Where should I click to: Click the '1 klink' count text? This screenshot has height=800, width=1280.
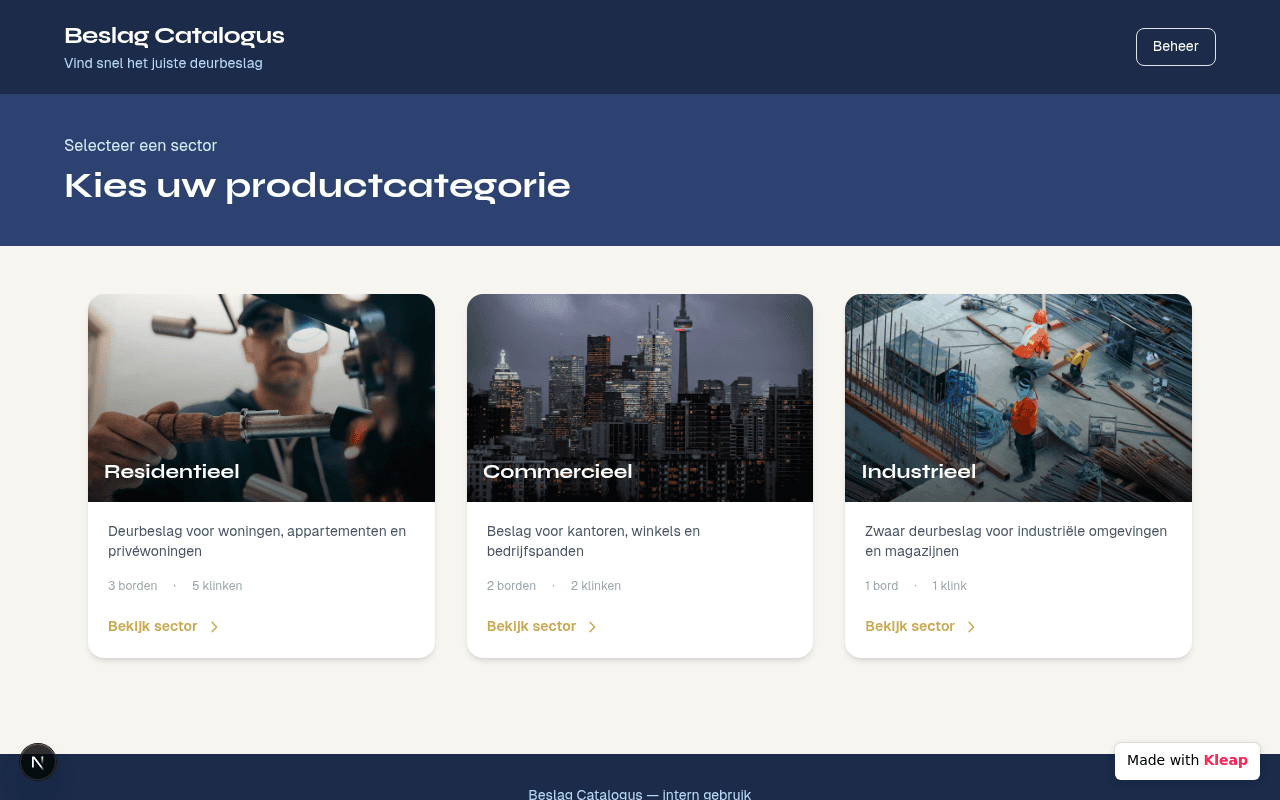950,586
